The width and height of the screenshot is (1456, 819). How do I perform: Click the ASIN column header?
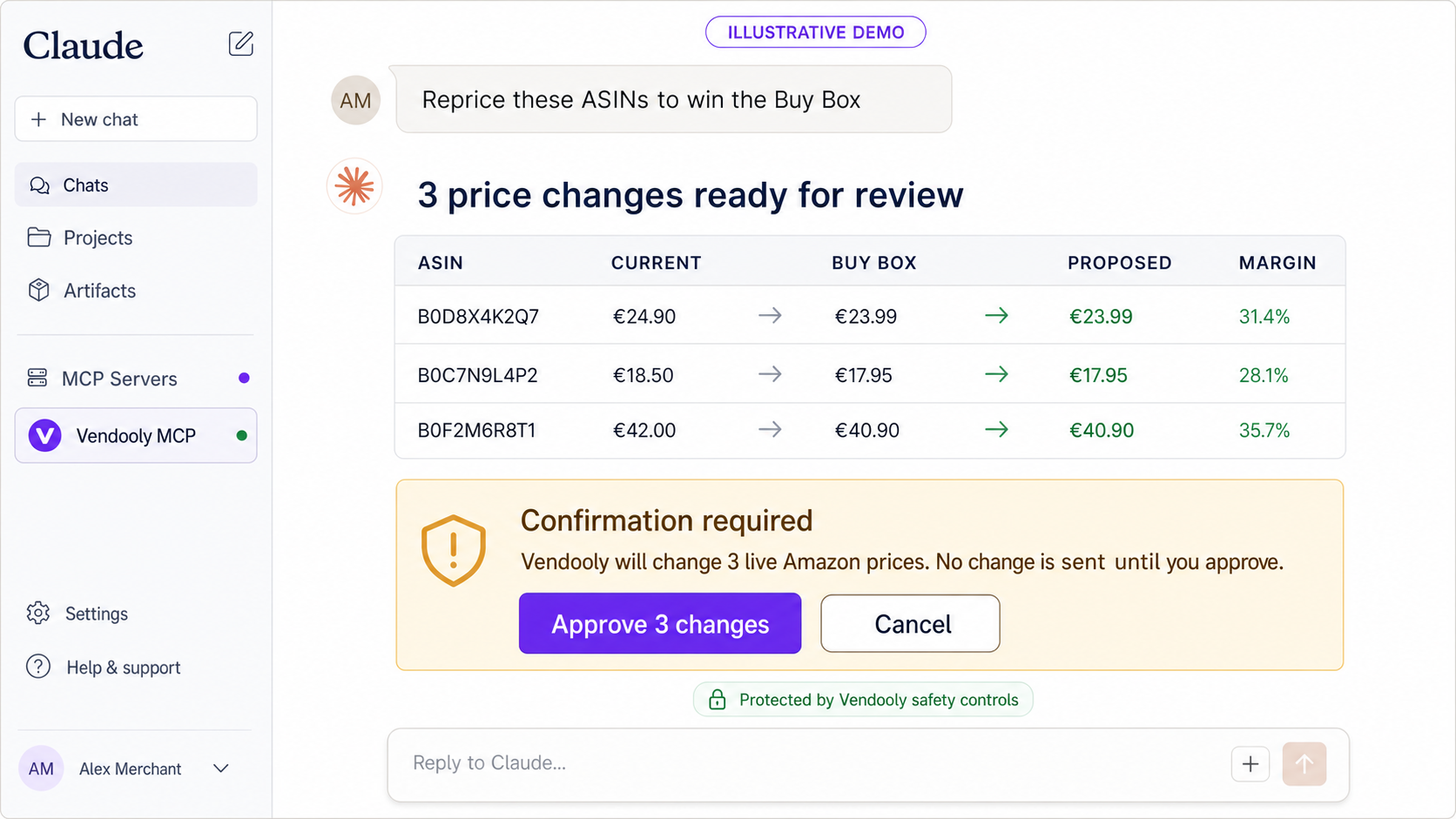pyautogui.click(x=441, y=263)
